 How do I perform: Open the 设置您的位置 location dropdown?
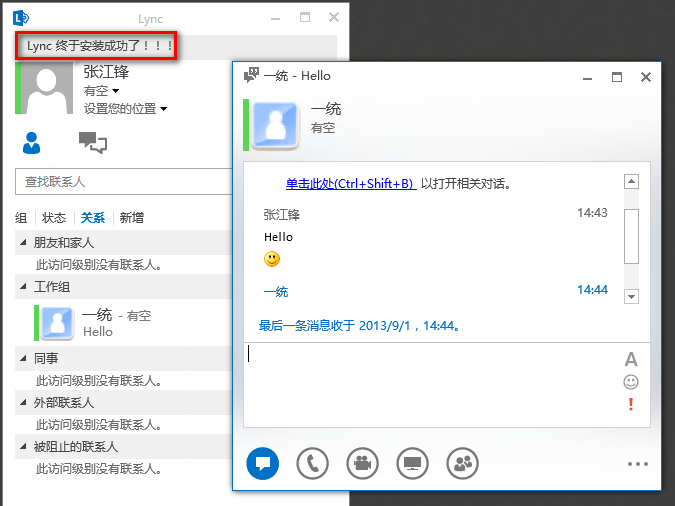click(x=125, y=109)
